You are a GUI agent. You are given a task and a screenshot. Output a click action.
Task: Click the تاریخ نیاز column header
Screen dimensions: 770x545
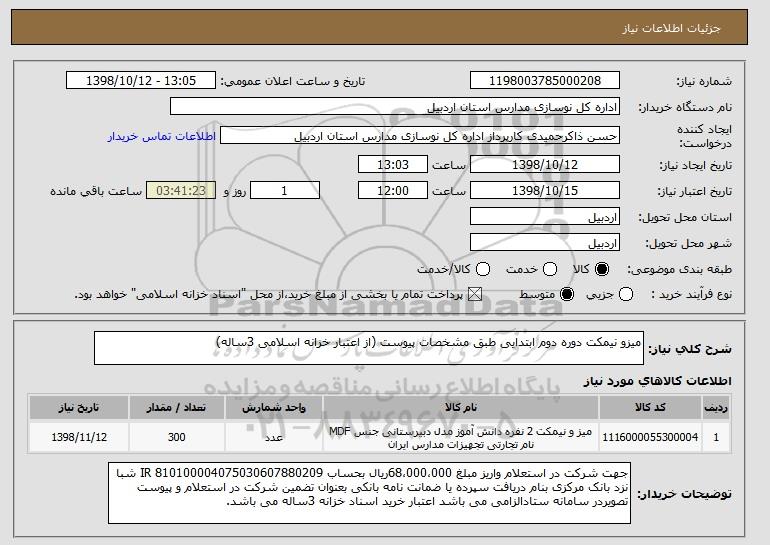[79, 408]
